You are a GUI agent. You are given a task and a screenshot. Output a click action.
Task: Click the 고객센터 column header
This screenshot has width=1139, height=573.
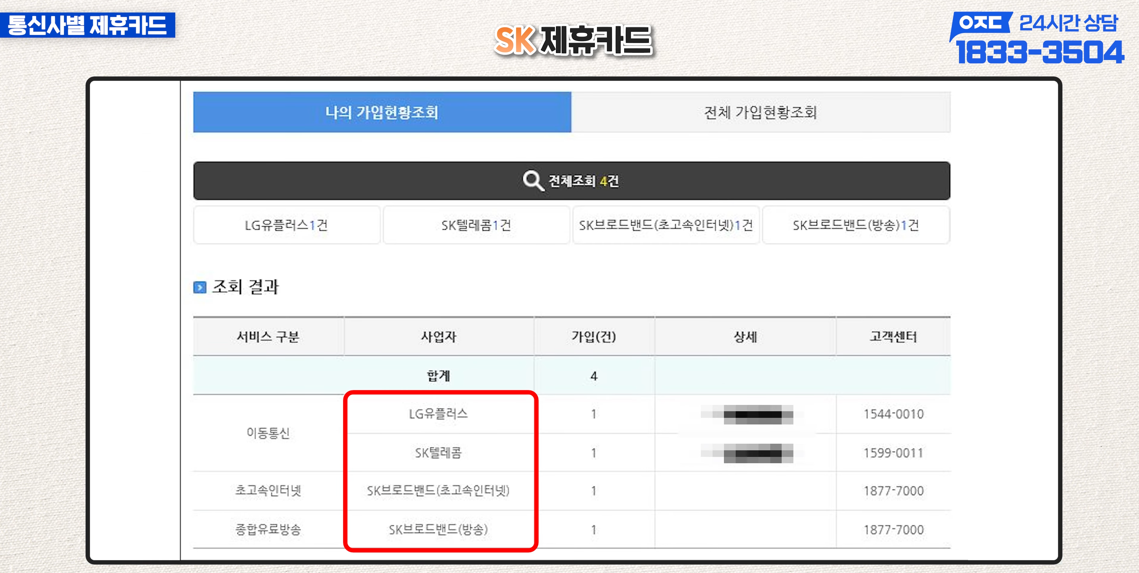click(893, 337)
